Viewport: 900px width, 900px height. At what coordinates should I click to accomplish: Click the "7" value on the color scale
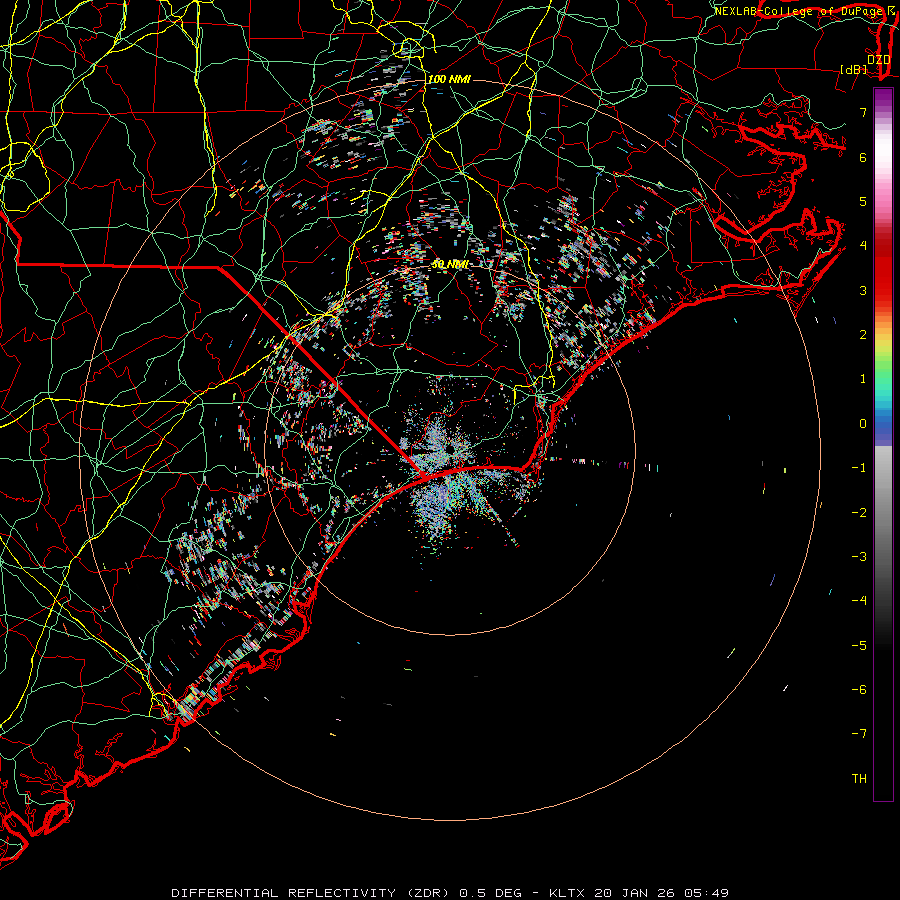[863, 112]
